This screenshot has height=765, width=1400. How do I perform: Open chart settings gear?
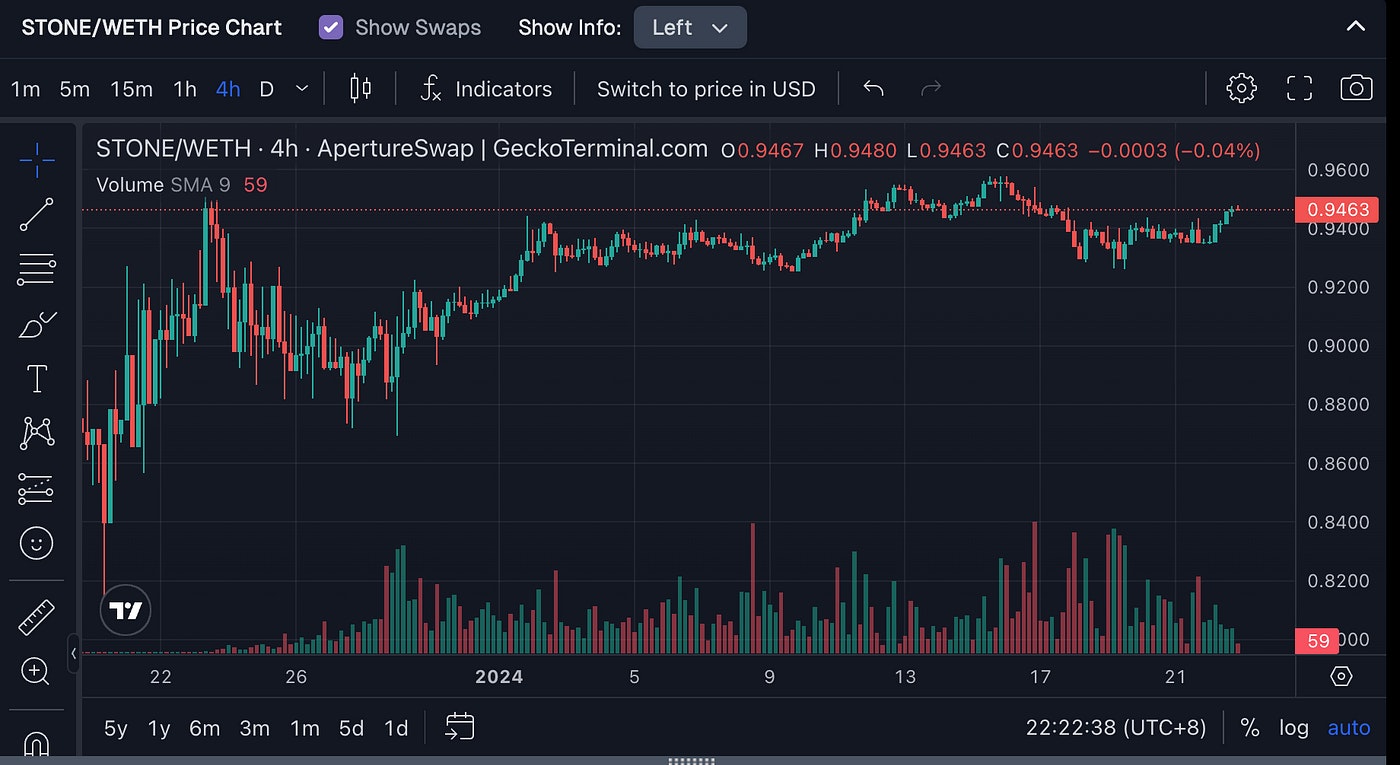click(x=1241, y=88)
